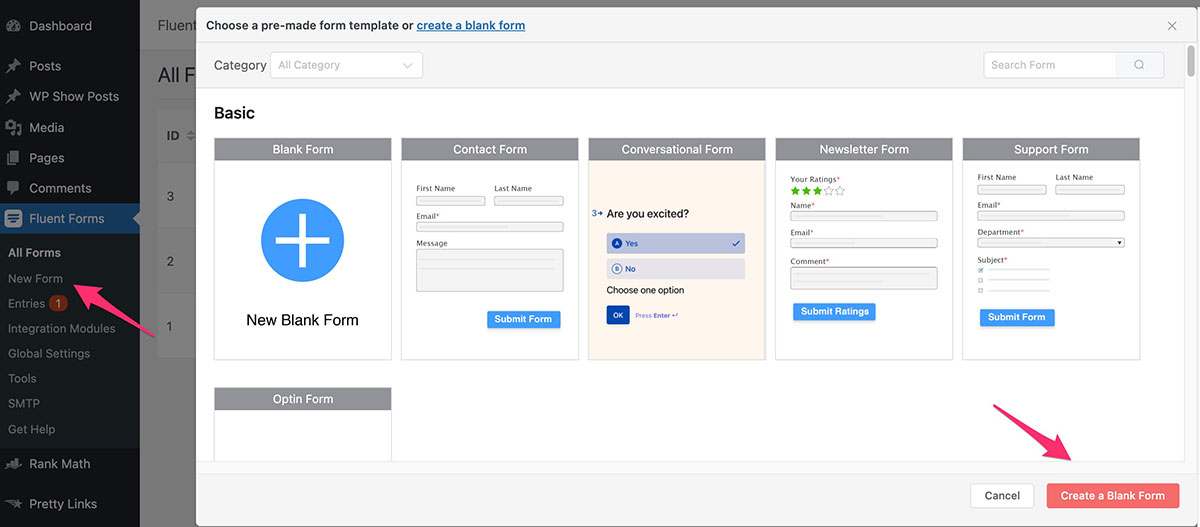
Task: Click the Cancel button
Action: (1002, 495)
